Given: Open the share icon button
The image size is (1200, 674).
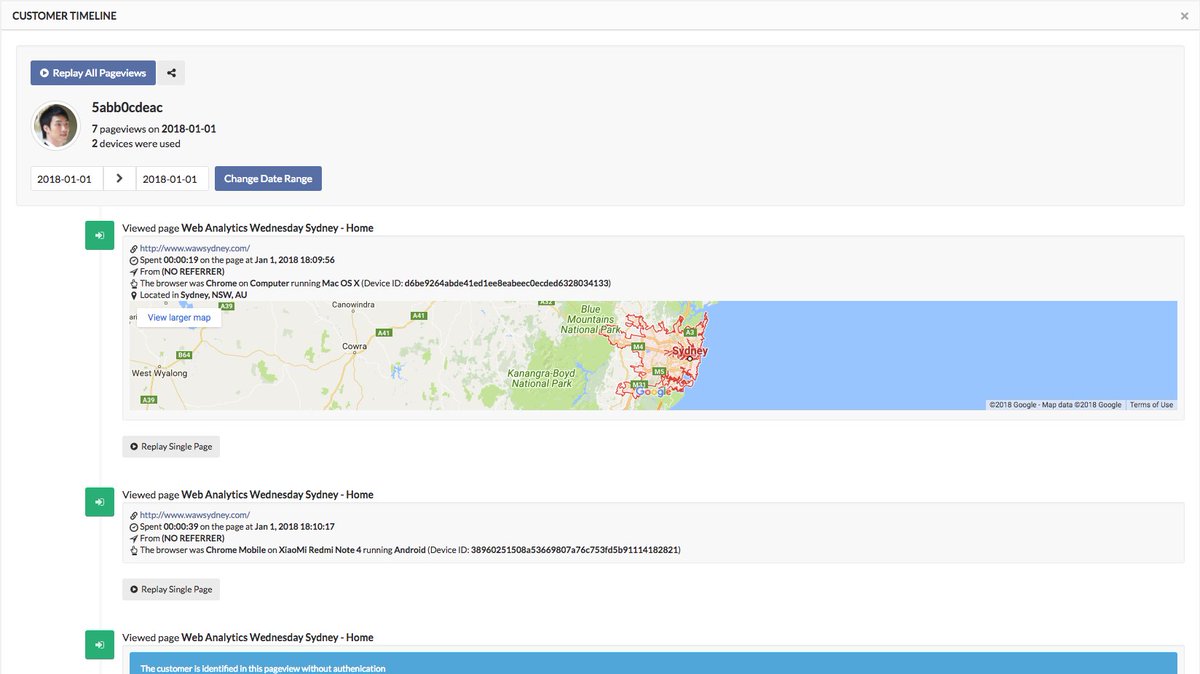Looking at the screenshot, I should (171, 73).
